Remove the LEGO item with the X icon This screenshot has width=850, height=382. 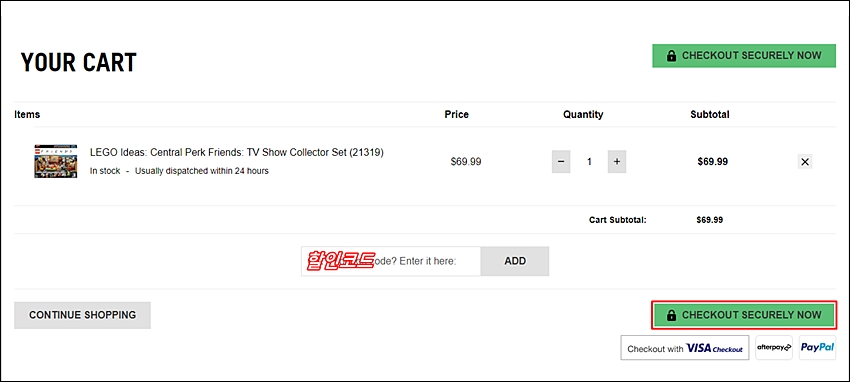(x=805, y=161)
